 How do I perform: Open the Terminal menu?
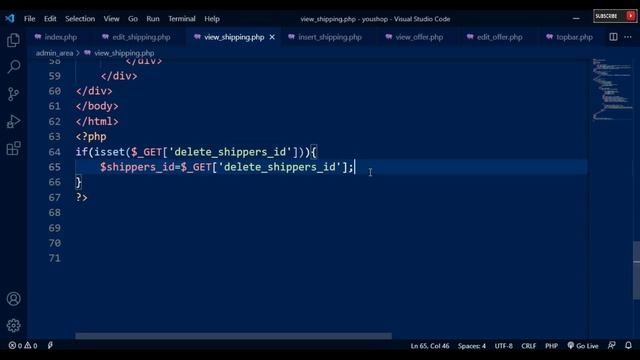pos(182,19)
